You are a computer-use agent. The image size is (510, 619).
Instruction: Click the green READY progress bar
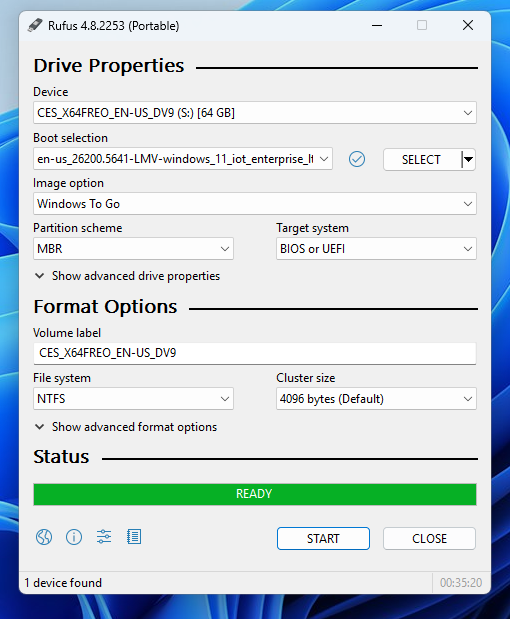(255, 494)
